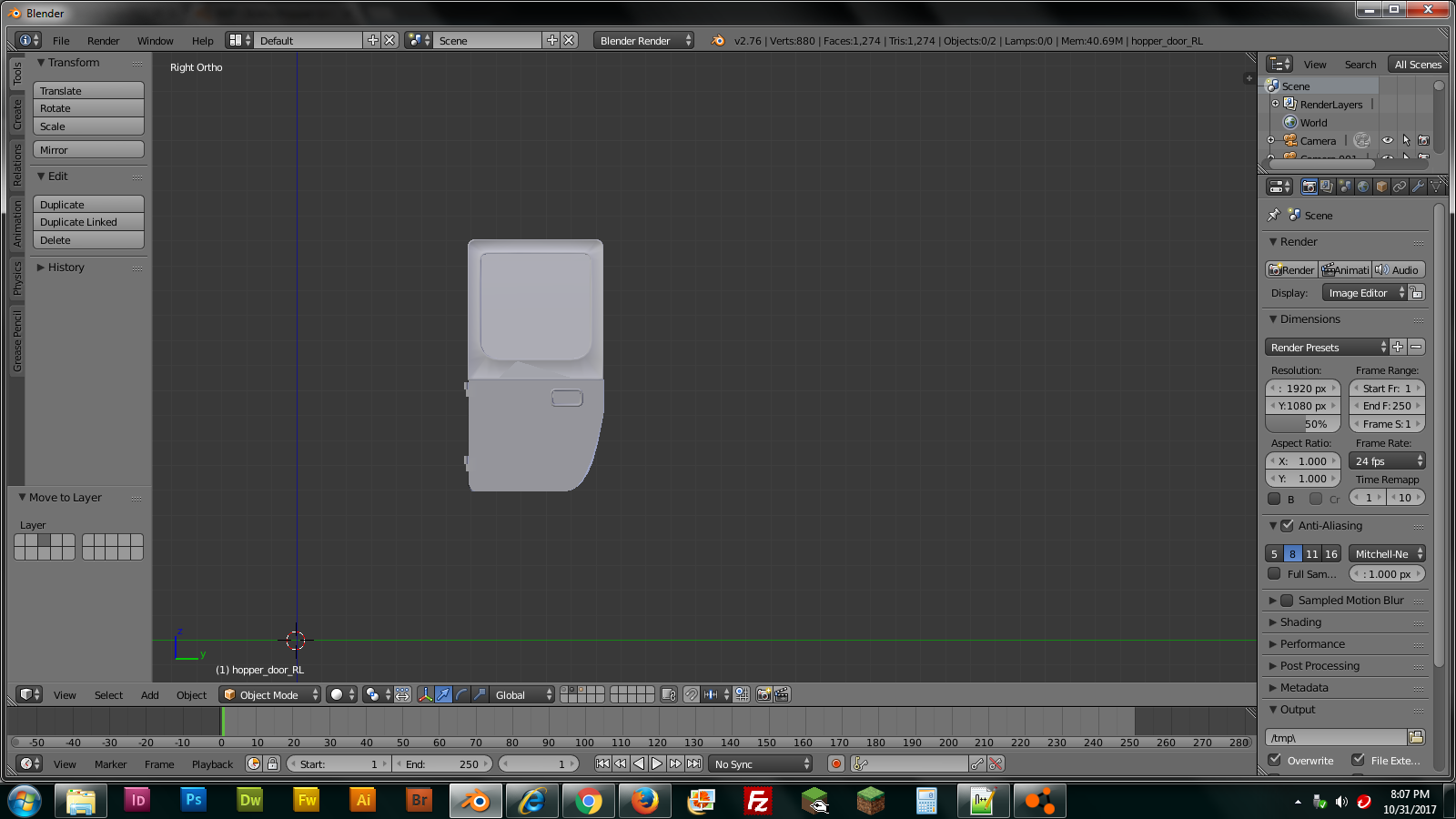Viewport: 1456px width, 819px height.
Task: Open the Blender Render engine dropdown
Action: click(644, 40)
